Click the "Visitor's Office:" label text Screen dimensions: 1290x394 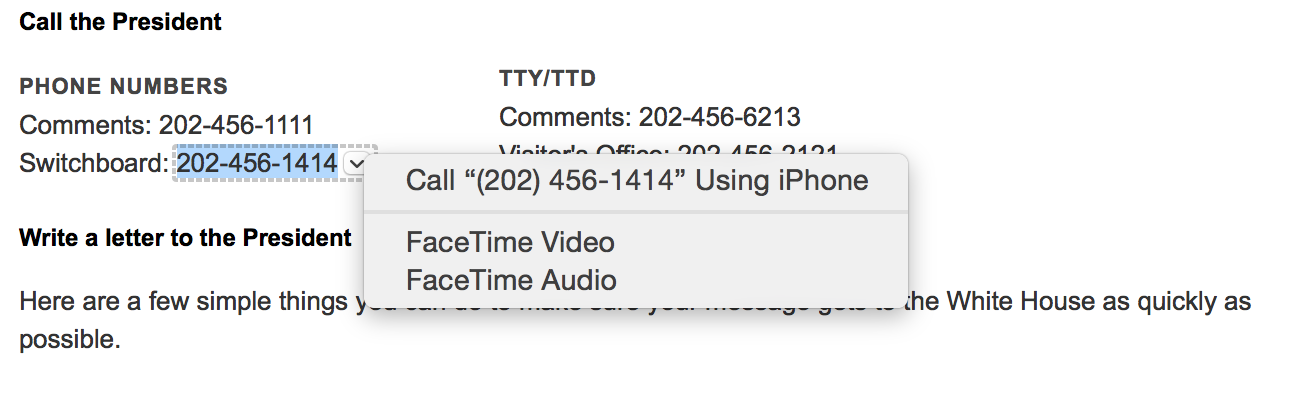(585, 154)
